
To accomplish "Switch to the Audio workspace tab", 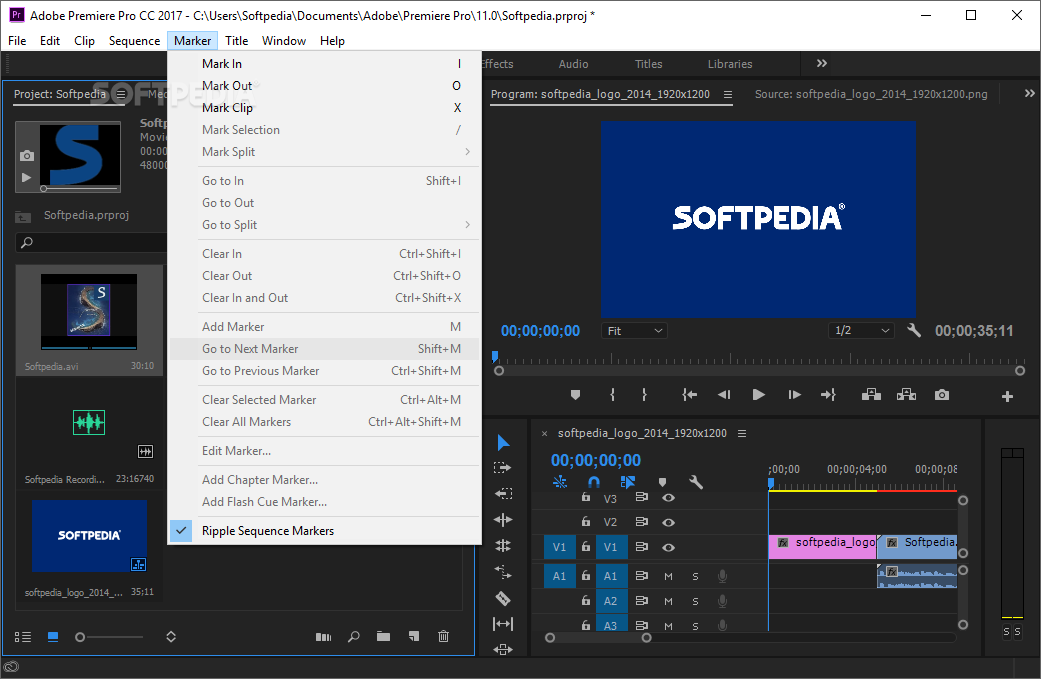I will (574, 64).
